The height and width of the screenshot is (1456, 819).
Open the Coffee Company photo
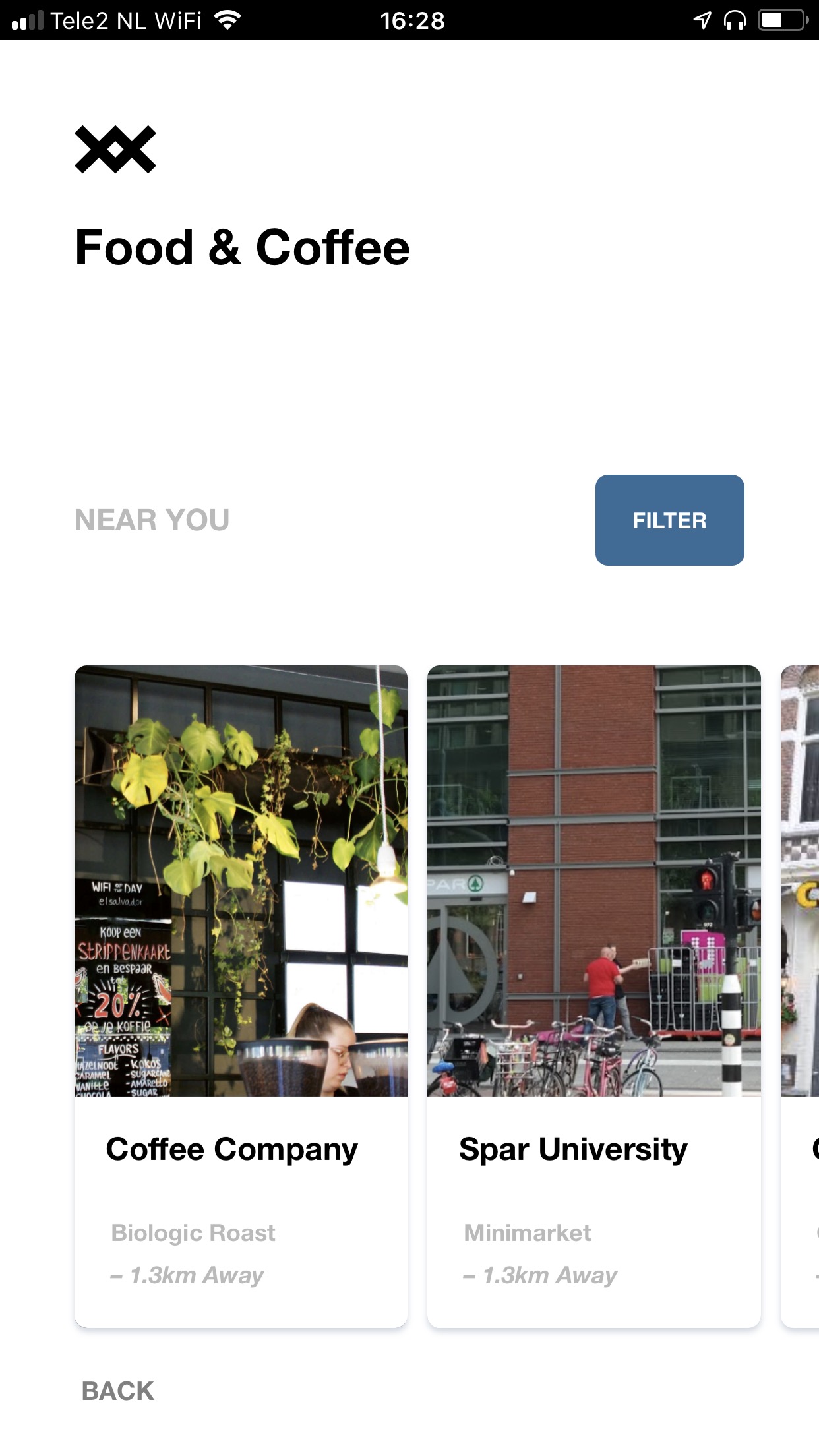241,881
